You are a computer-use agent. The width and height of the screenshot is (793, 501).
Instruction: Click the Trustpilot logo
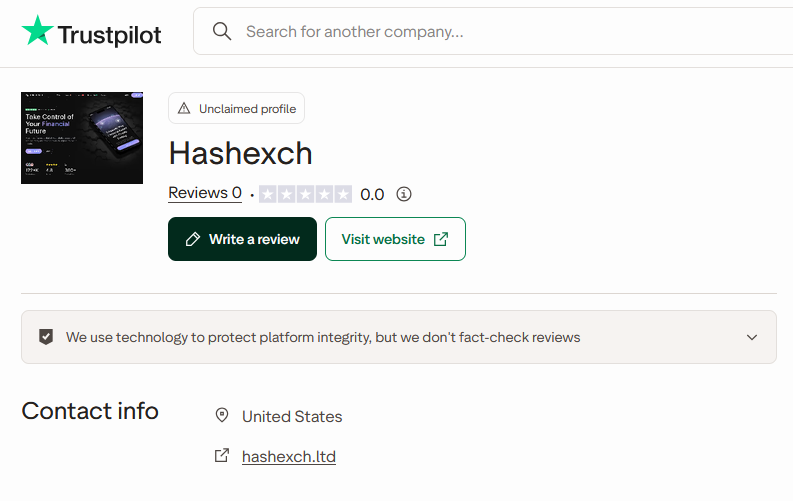coord(91,31)
